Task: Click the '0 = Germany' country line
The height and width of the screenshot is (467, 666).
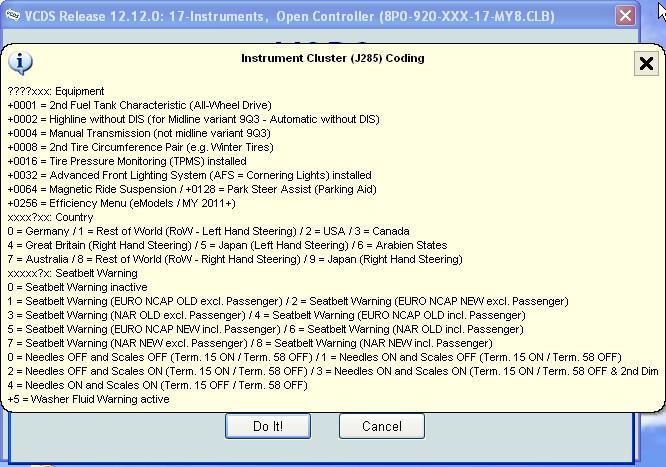Action: [208, 232]
